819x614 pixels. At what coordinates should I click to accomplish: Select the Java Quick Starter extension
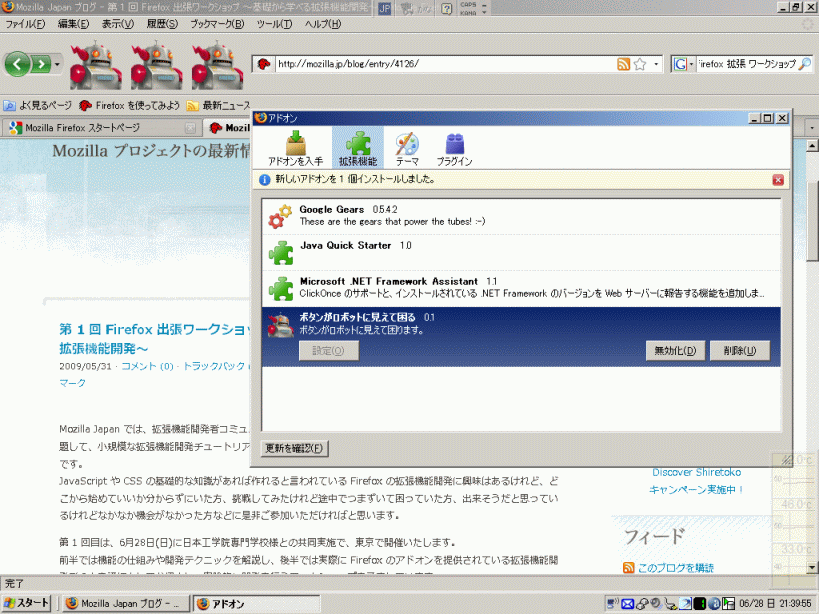(x=521, y=253)
